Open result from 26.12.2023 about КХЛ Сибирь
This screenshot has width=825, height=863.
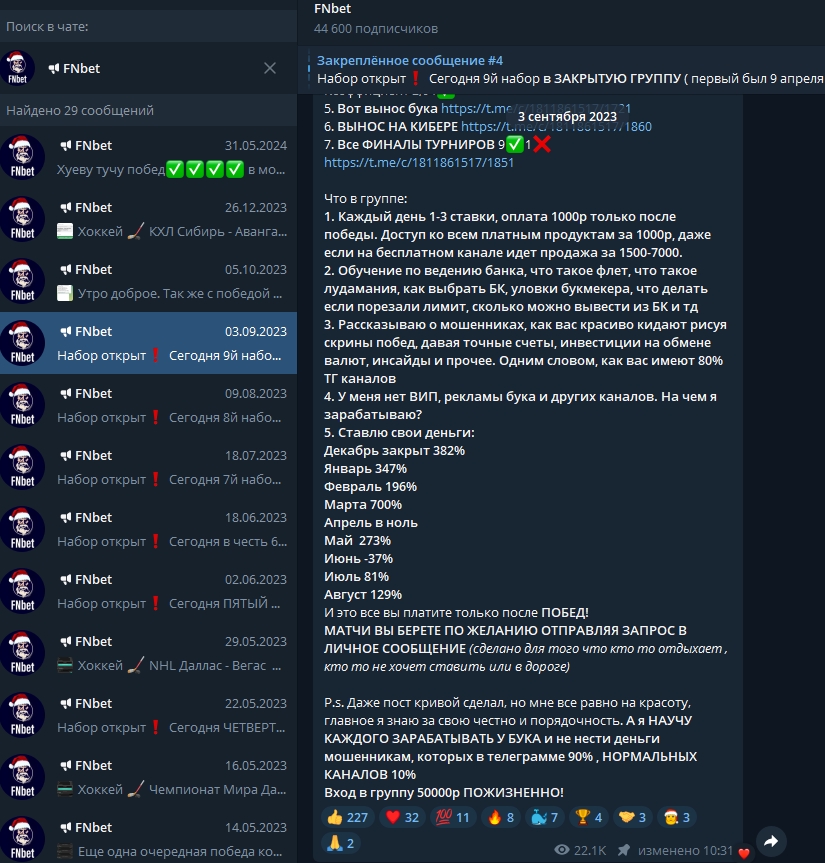tap(149, 220)
